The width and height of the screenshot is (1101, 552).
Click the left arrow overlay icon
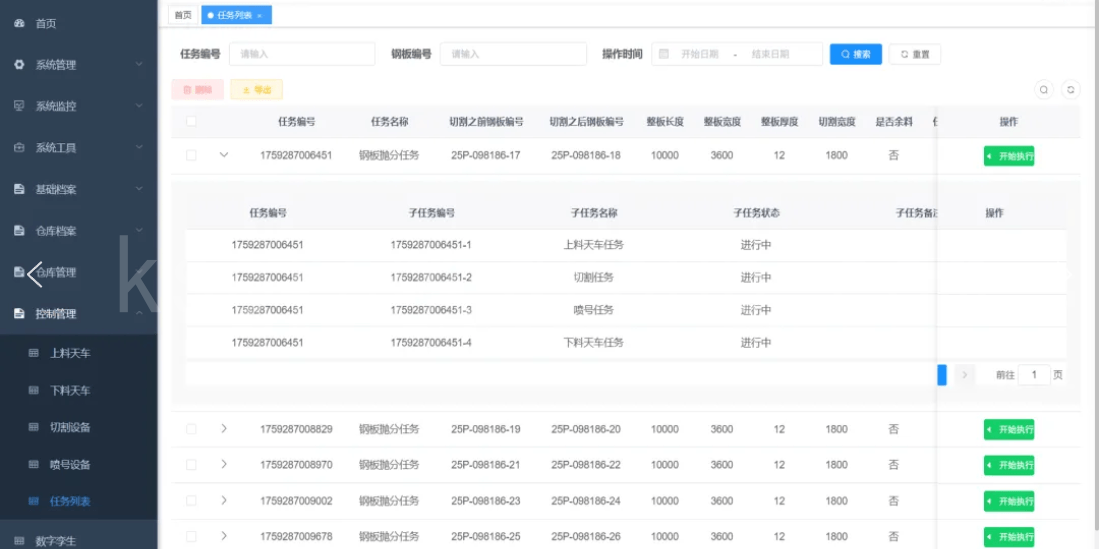(x=34, y=272)
